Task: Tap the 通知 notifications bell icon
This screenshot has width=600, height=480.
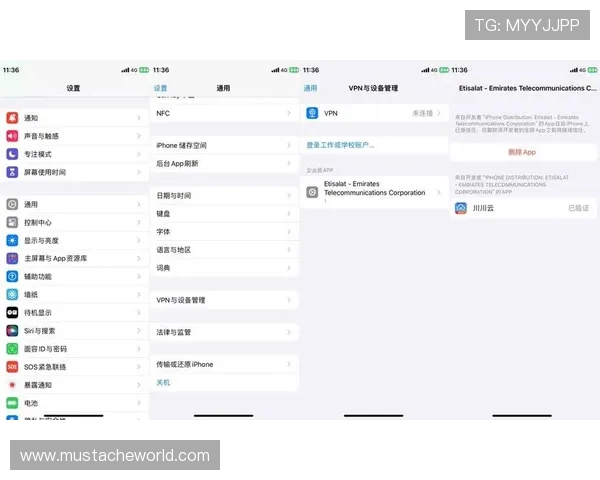Action: coord(12,118)
